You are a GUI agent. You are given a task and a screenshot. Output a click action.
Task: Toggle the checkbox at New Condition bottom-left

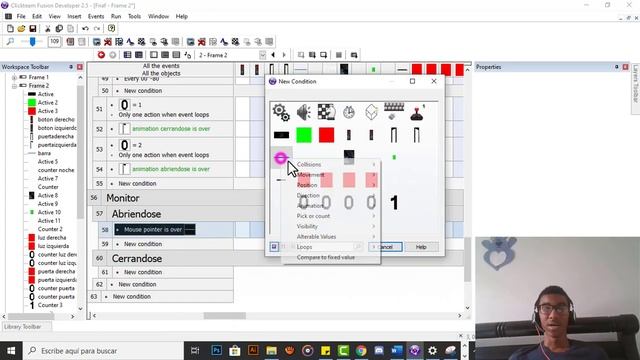coord(274,247)
